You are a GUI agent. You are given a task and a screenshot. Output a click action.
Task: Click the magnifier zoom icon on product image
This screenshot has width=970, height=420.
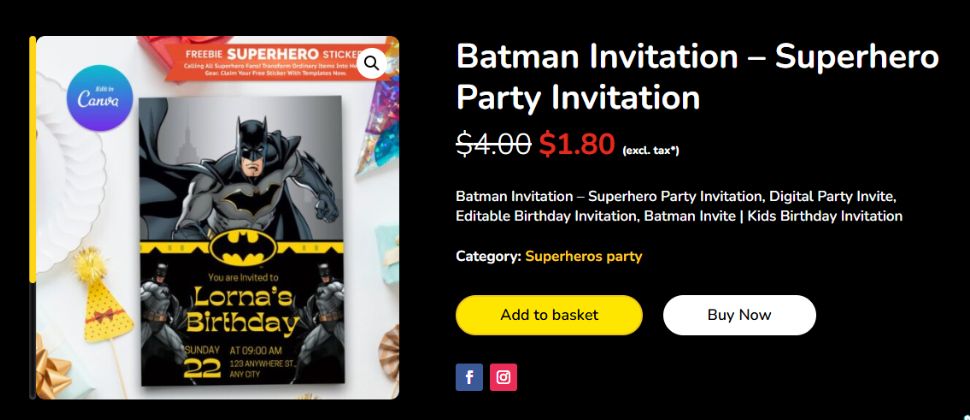371,63
